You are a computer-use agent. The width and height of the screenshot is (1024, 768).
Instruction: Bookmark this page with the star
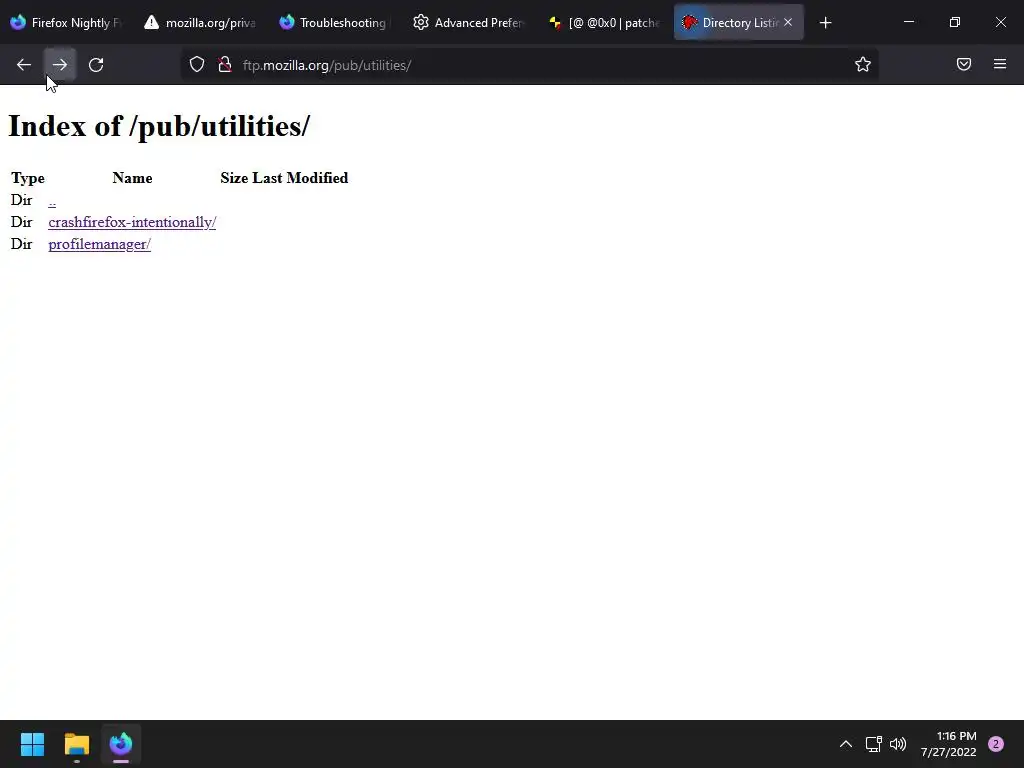pyautogui.click(x=863, y=65)
